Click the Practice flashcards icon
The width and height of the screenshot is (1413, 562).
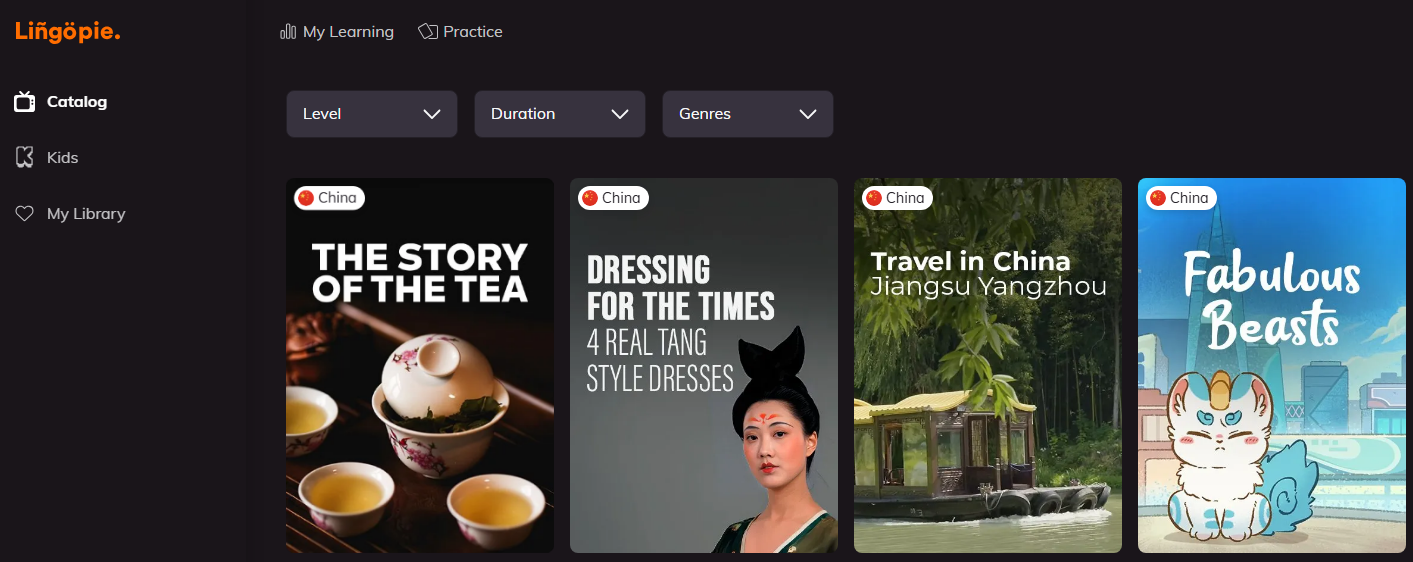coord(428,32)
